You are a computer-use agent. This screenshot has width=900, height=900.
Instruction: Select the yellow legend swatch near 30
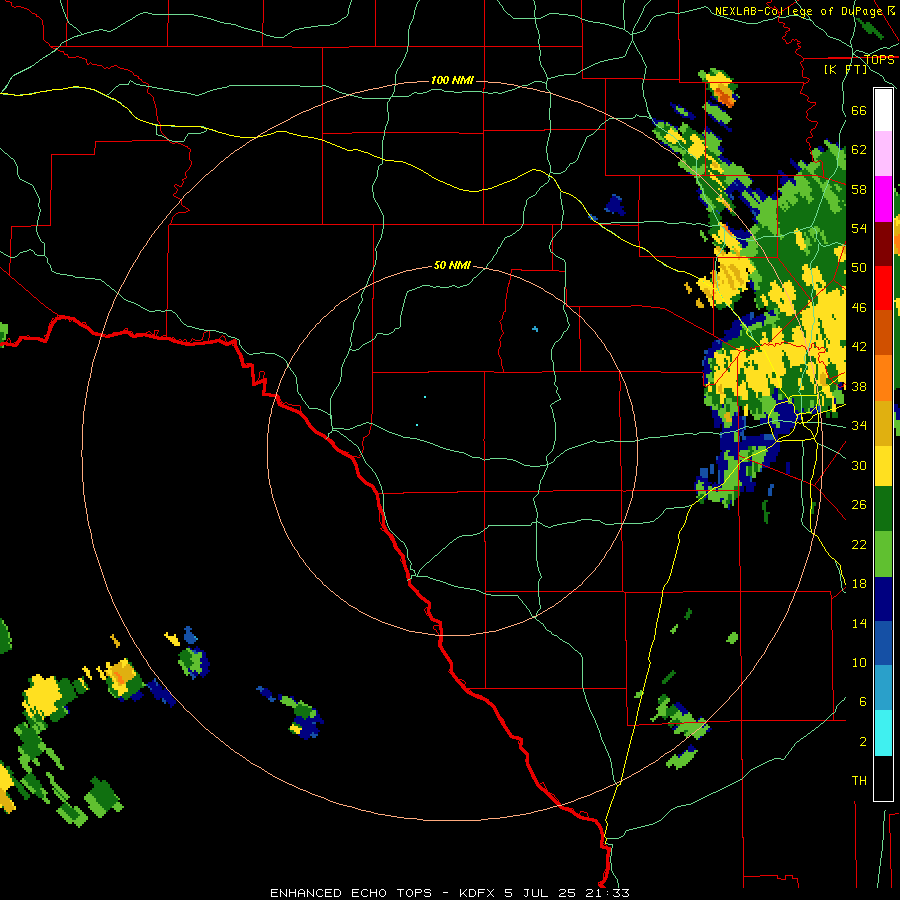[883, 465]
